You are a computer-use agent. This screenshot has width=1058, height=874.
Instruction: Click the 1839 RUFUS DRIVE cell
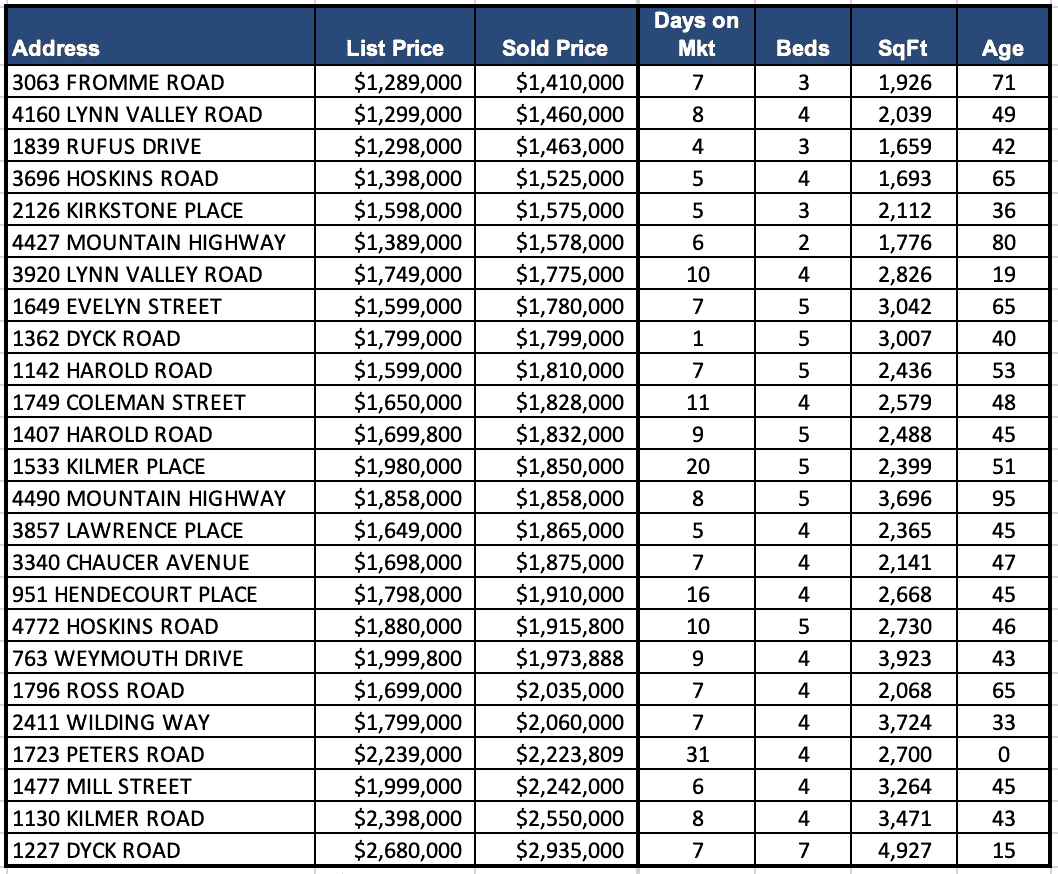pos(107,146)
